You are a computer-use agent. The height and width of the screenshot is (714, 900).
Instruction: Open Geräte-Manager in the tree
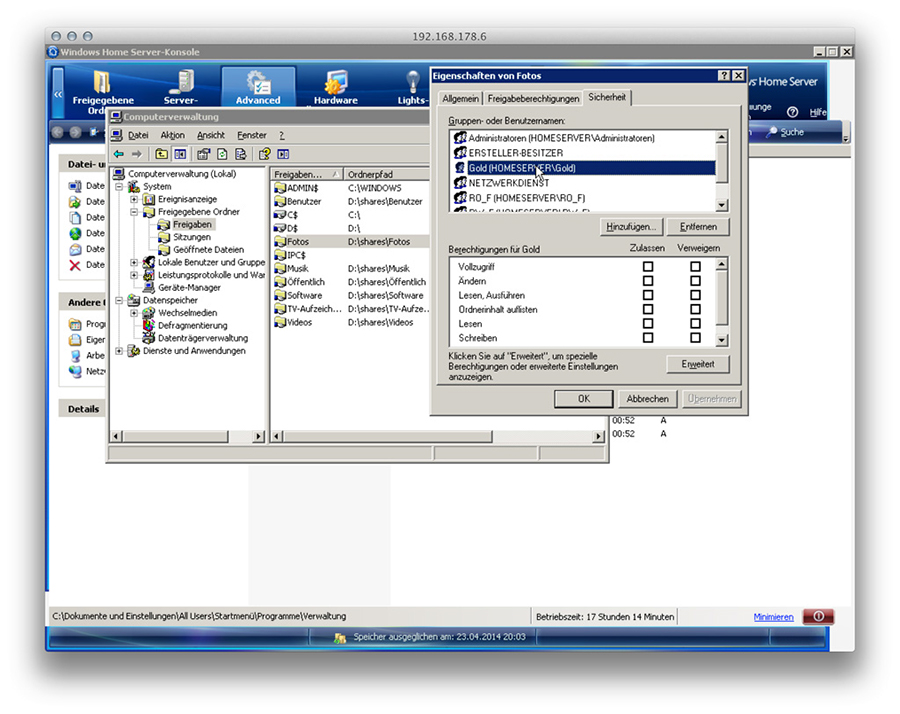[x=189, y=287]
